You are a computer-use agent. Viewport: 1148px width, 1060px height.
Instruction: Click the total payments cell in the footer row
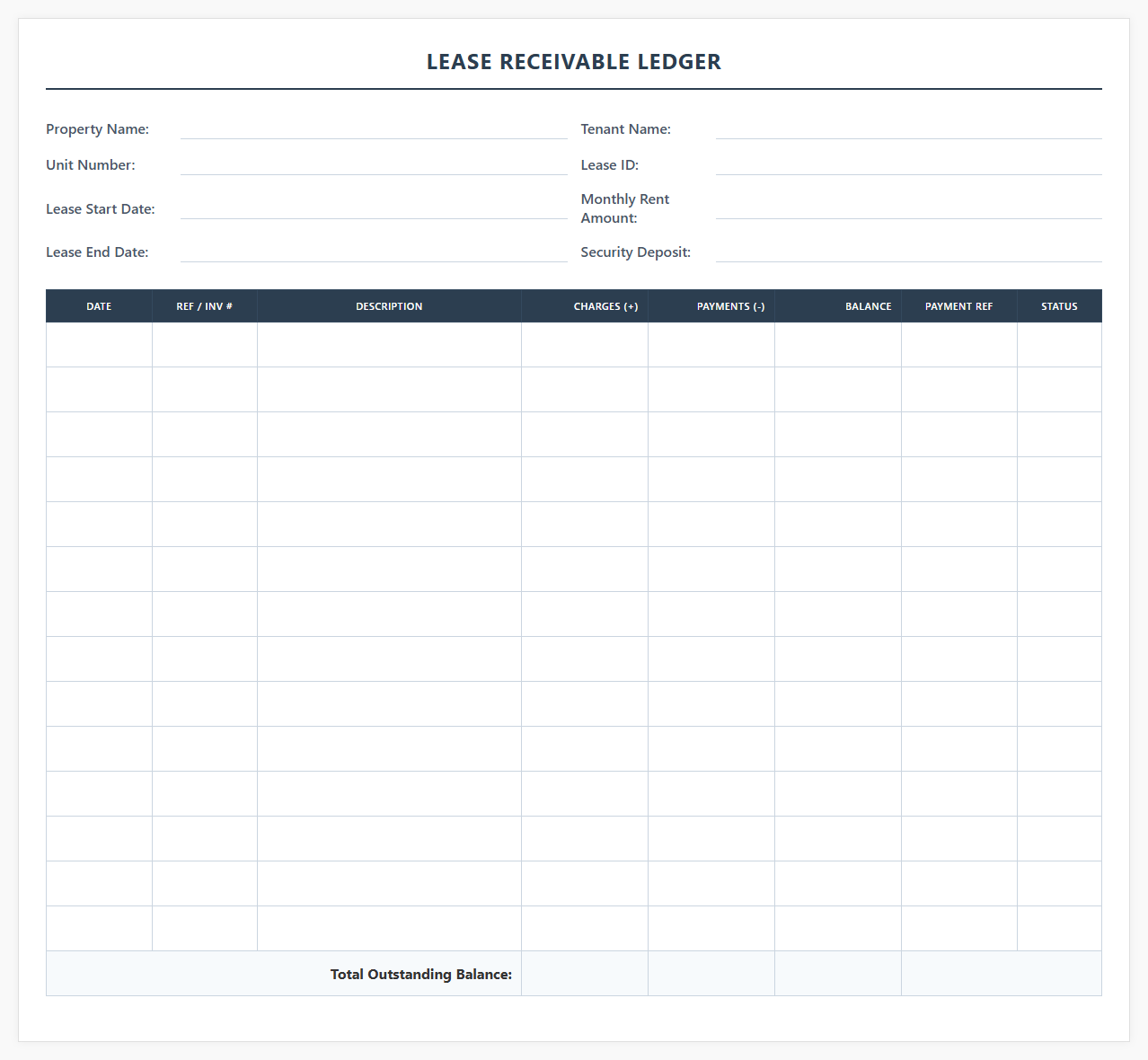(x=711, y=974)
